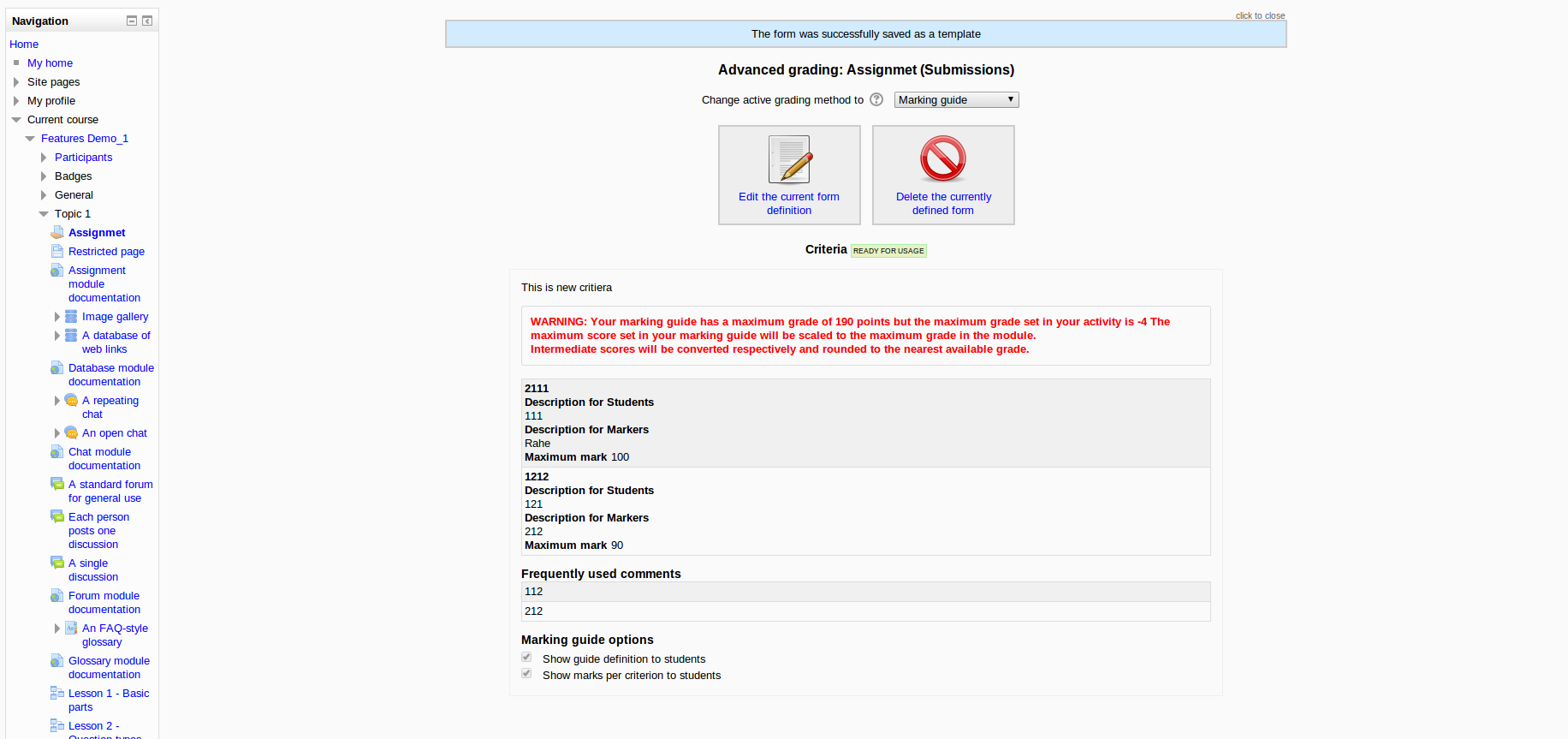Click the A repeating chat icon

coord(71,400)
